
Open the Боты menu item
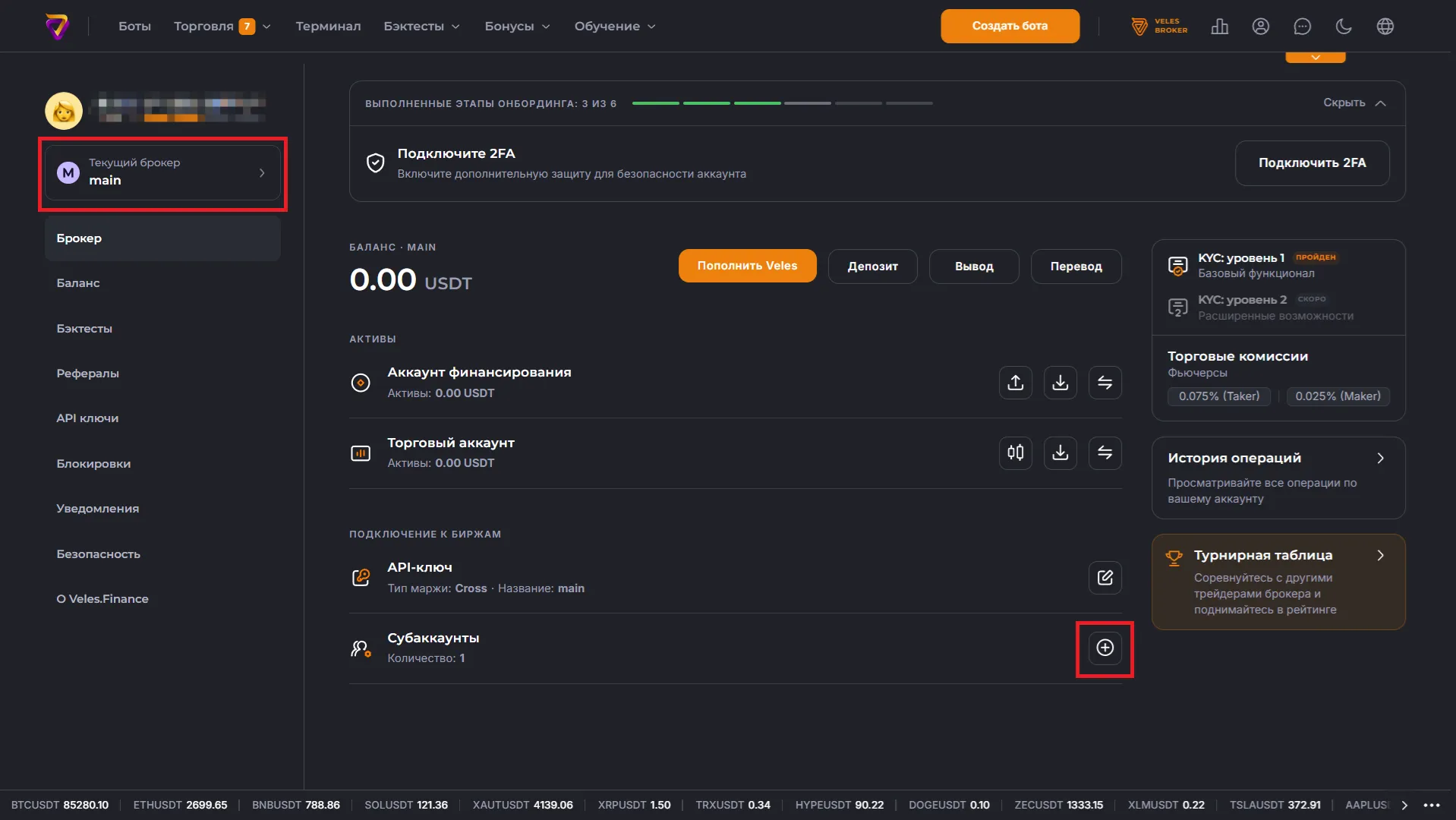(134, 27)
